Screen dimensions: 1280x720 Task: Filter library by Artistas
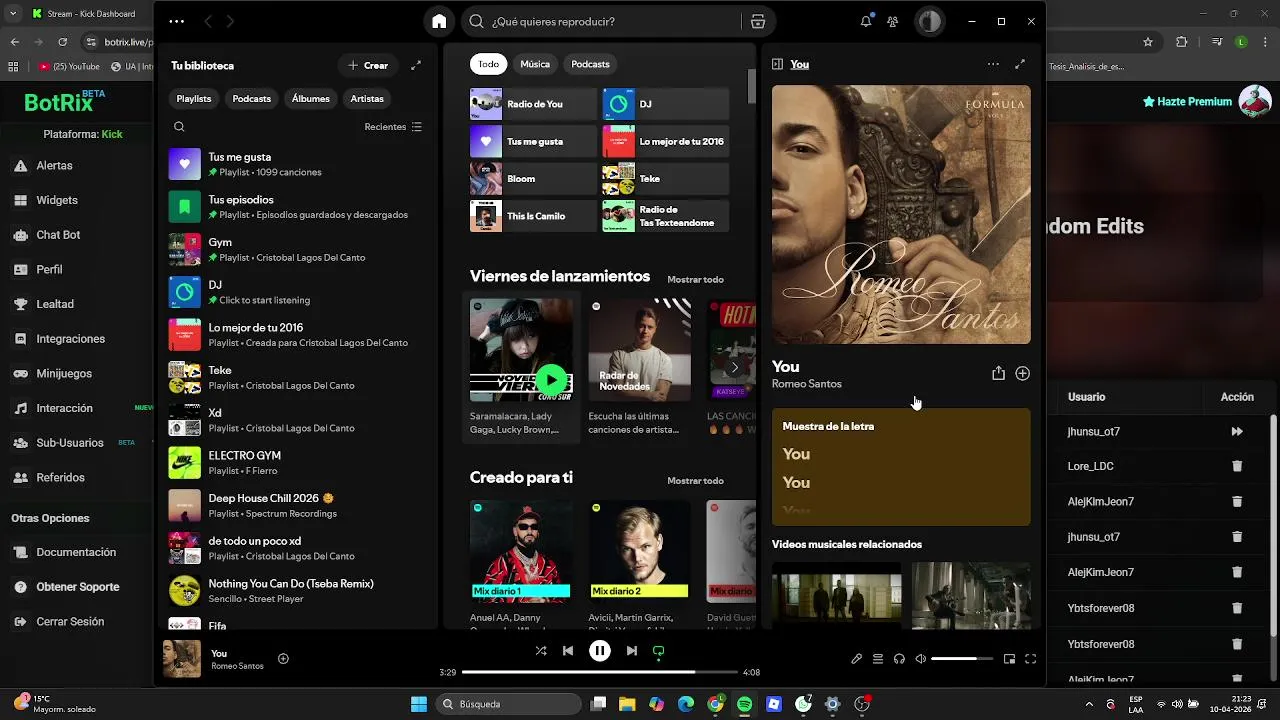pyautogui.click(x=367, y=99)
